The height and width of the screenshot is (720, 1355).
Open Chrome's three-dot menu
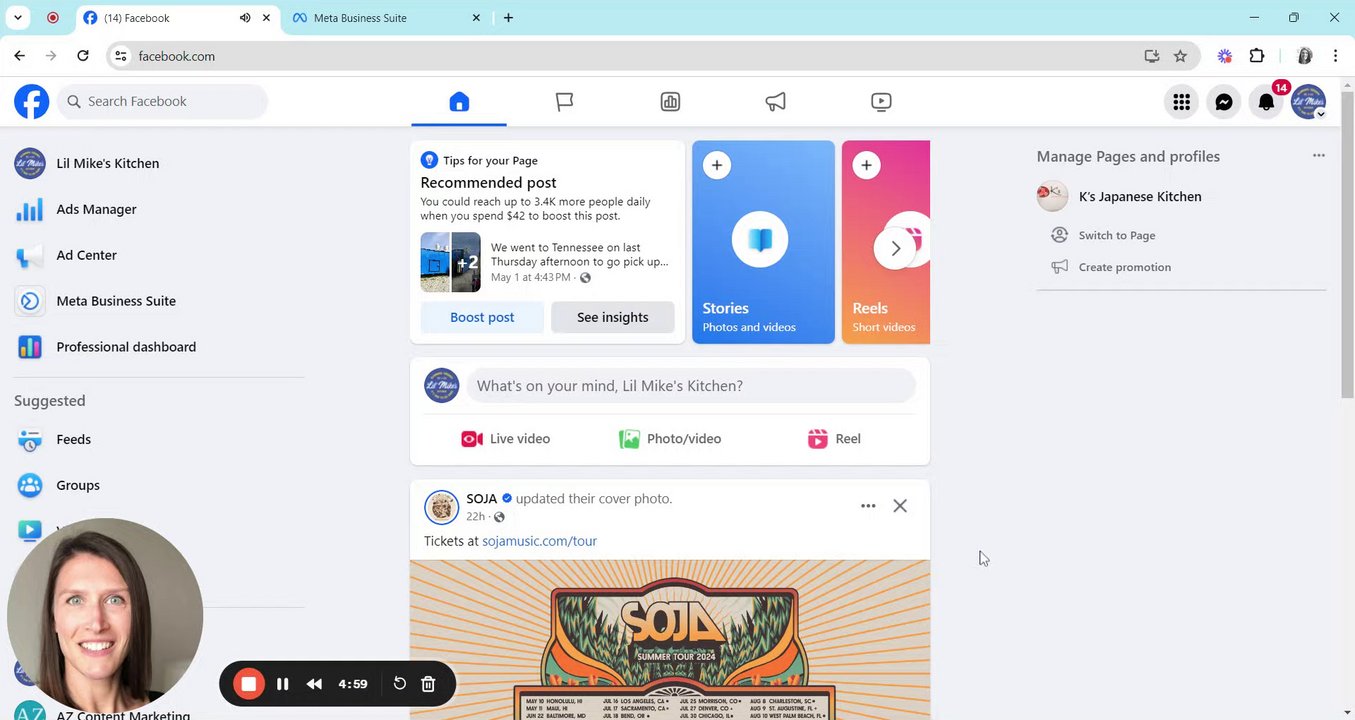pyautogui.click(x=1336, y=56)
